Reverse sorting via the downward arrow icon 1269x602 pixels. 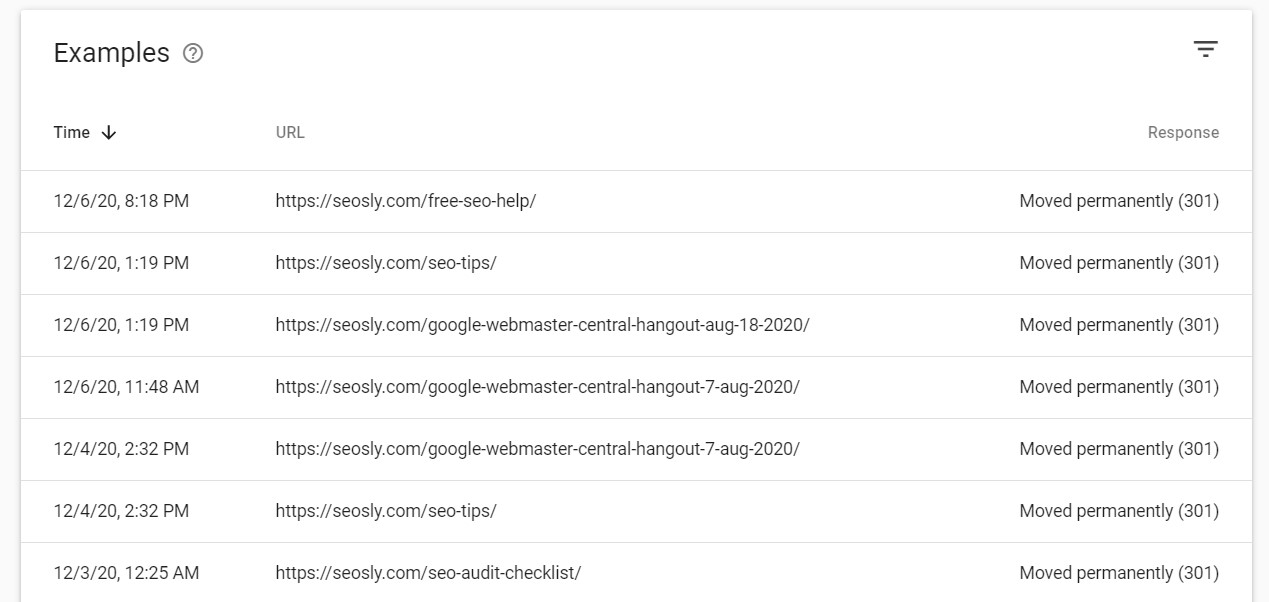(x=109, y=132)
